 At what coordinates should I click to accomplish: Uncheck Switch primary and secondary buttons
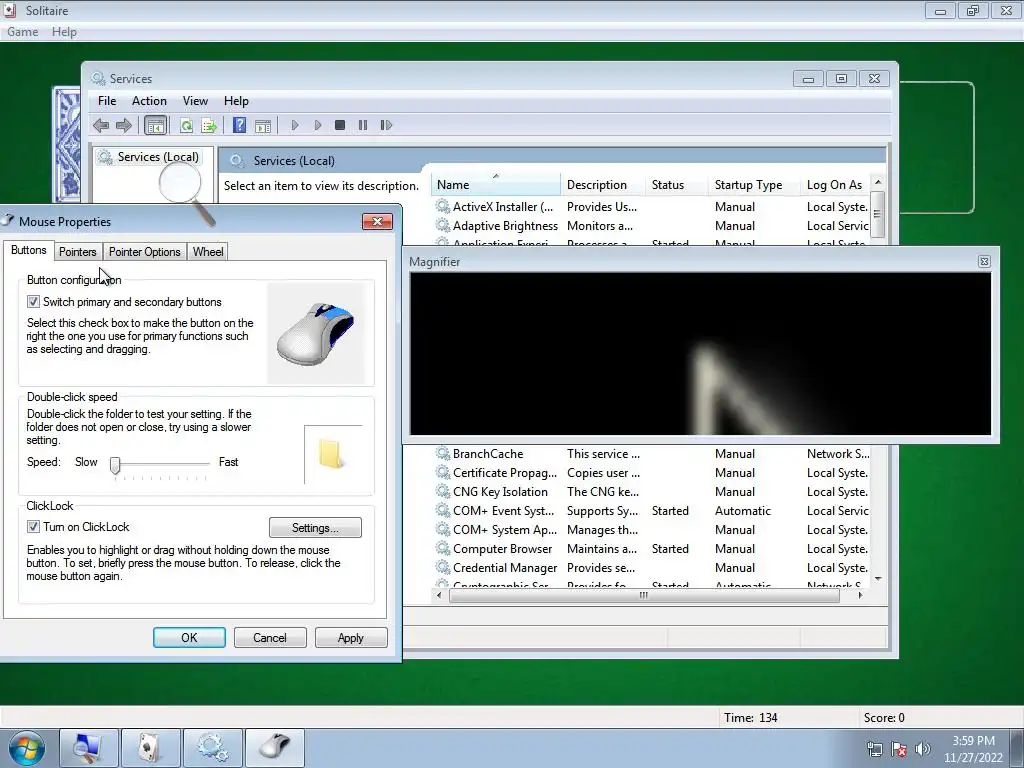pyautogui.click(x=33, y=302)
